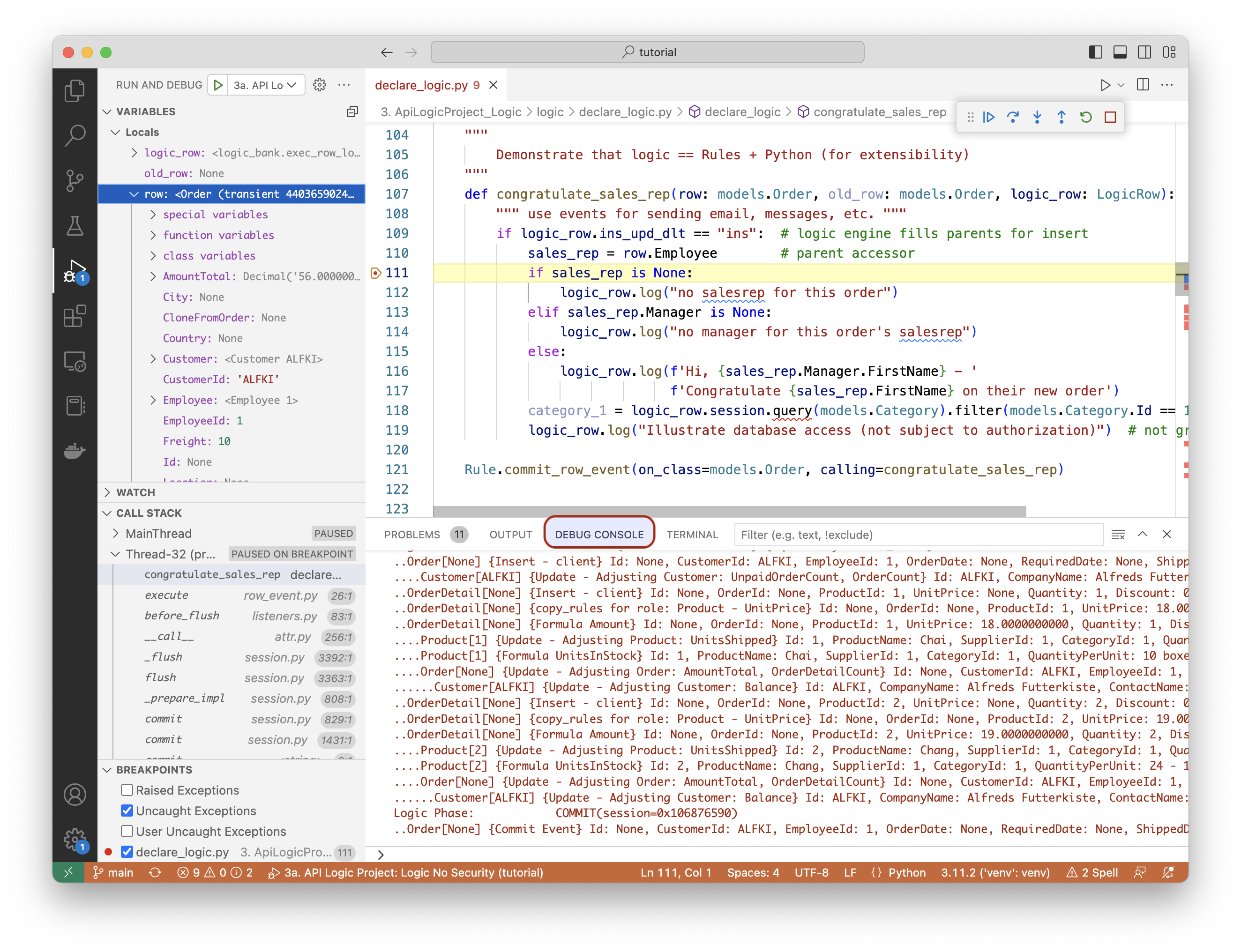Enable the Raised Exceptions breakpoint
1241x952 pixels.
(x=127, y=790)
